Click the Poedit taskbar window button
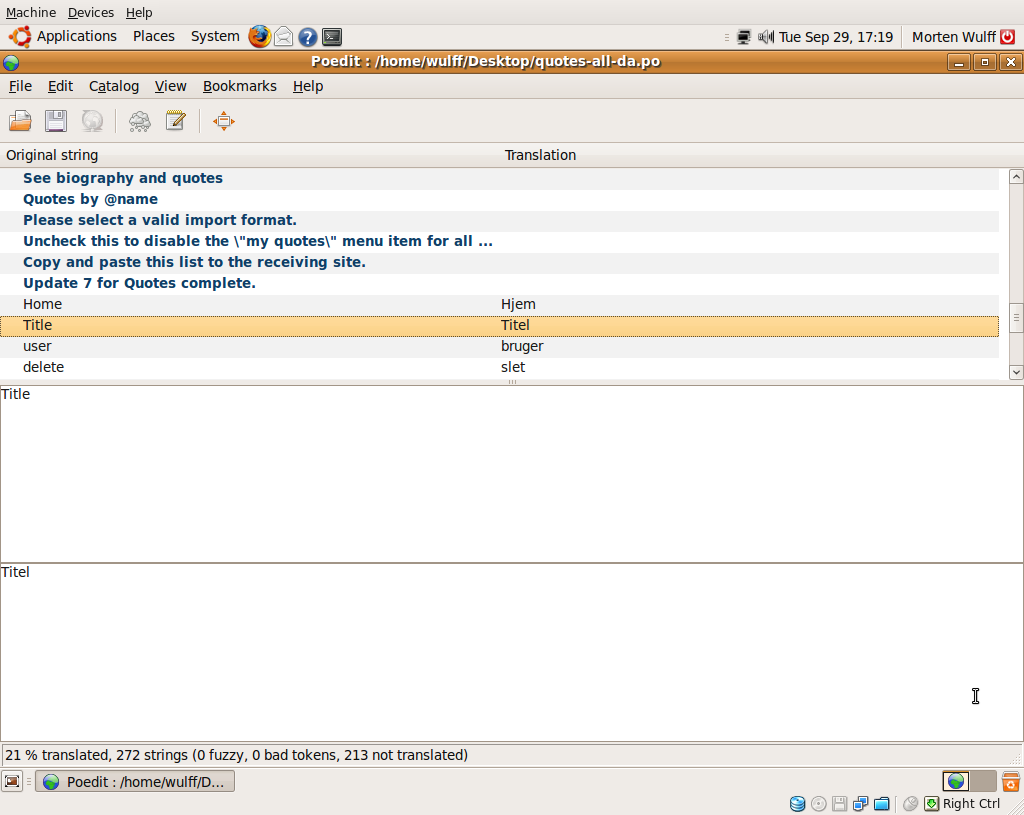1024x815 pixels. (x=135, y=782)
